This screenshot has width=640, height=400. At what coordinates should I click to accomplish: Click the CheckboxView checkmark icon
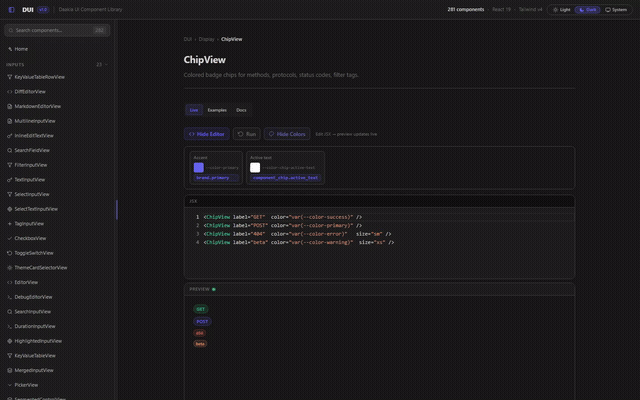pos(9,238)
